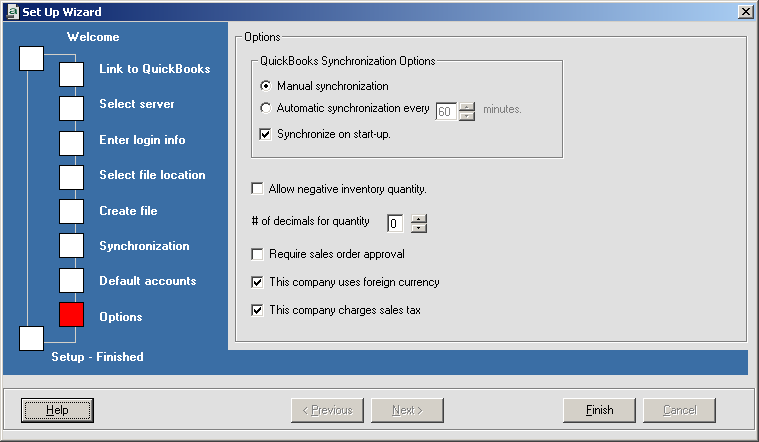Image resolution: width=759 pixels, height=442 pixels.
Task: Click the Setup - Finished step box
Action: tap(32, 338)
